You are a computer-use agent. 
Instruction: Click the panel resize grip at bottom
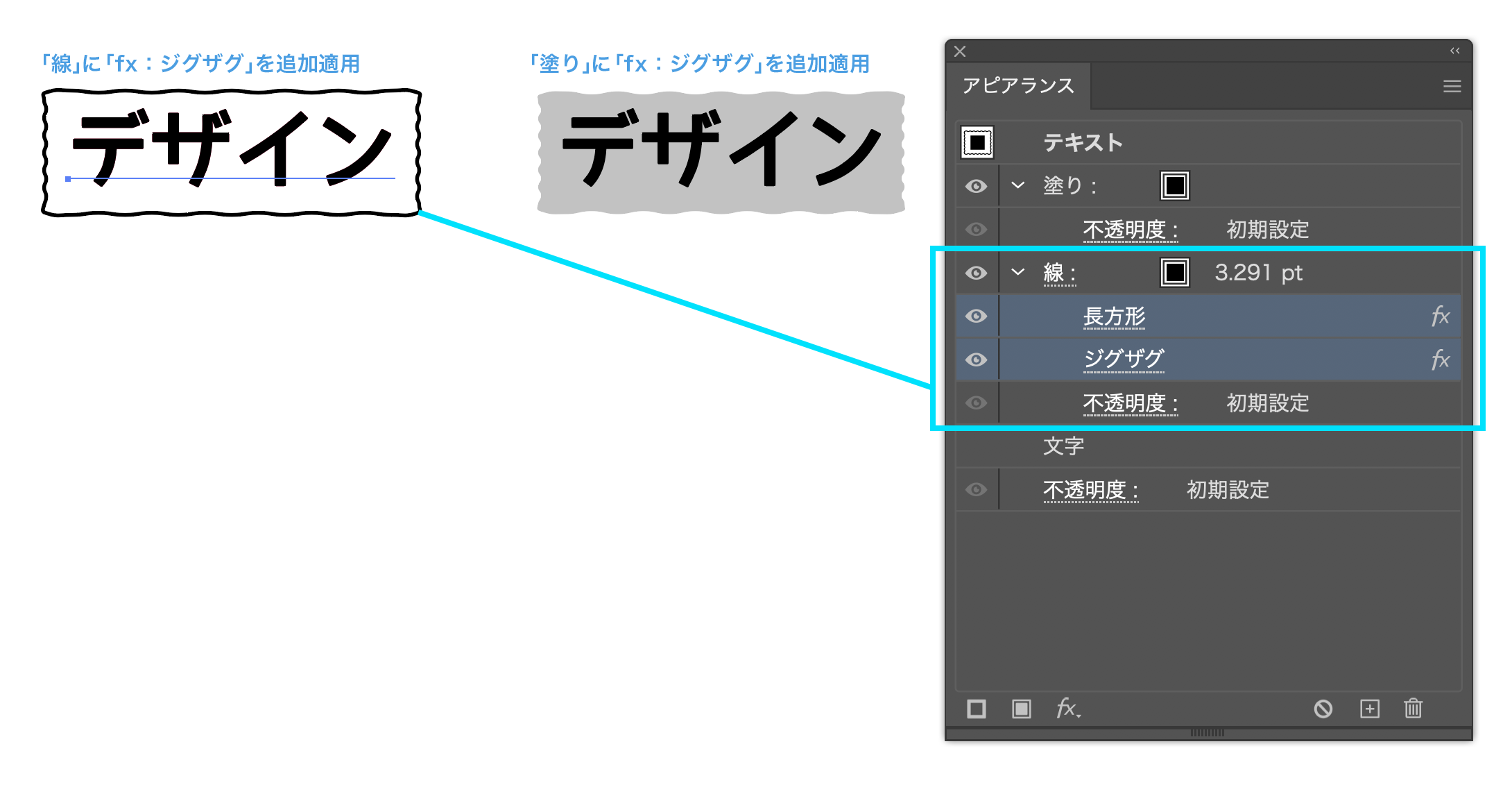coord(1208,732)
